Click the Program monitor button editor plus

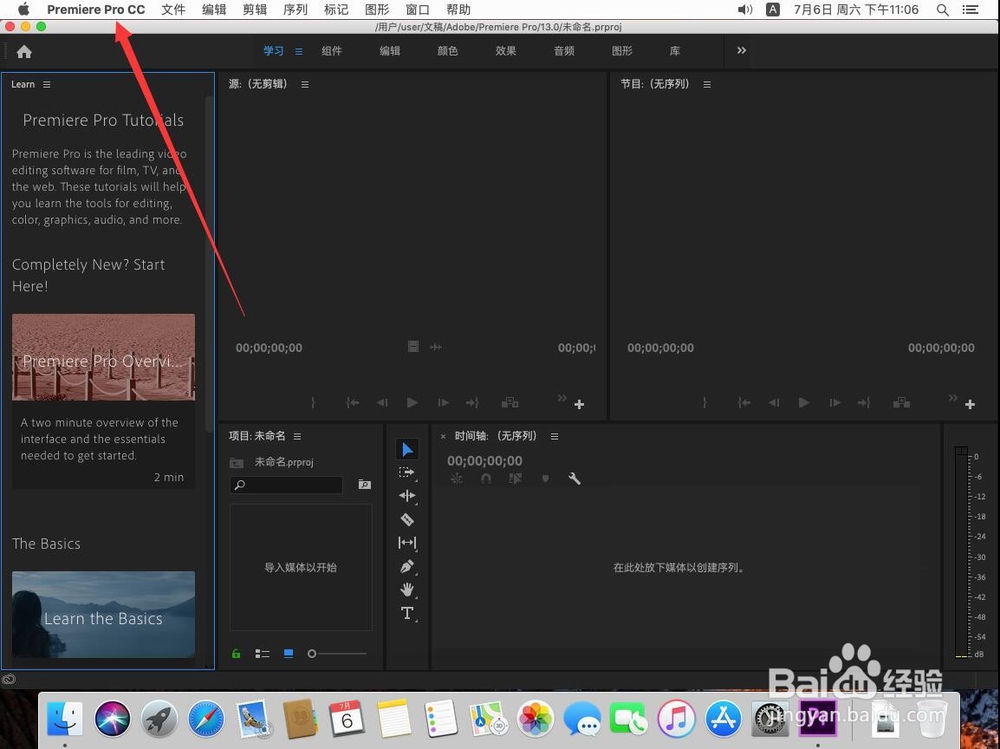970,404
